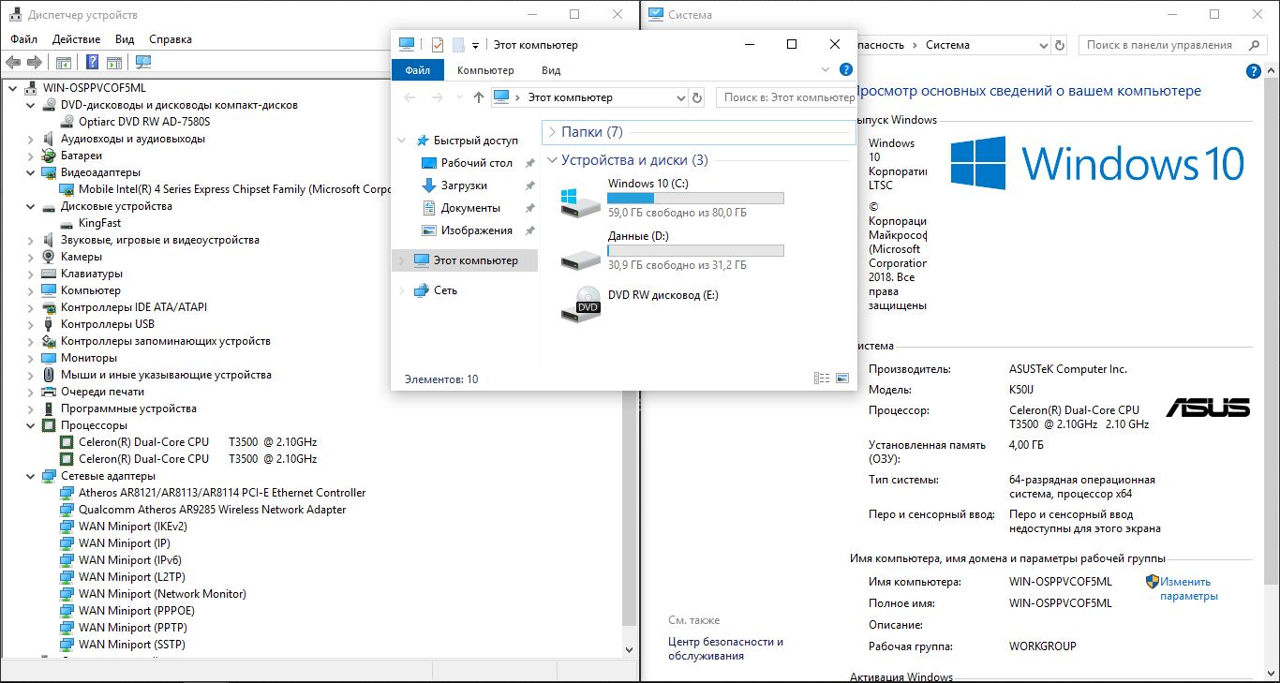Screen dimensions: 1280x683
Task: Expand the Контроллеры USB category
Action: [30, 324]
